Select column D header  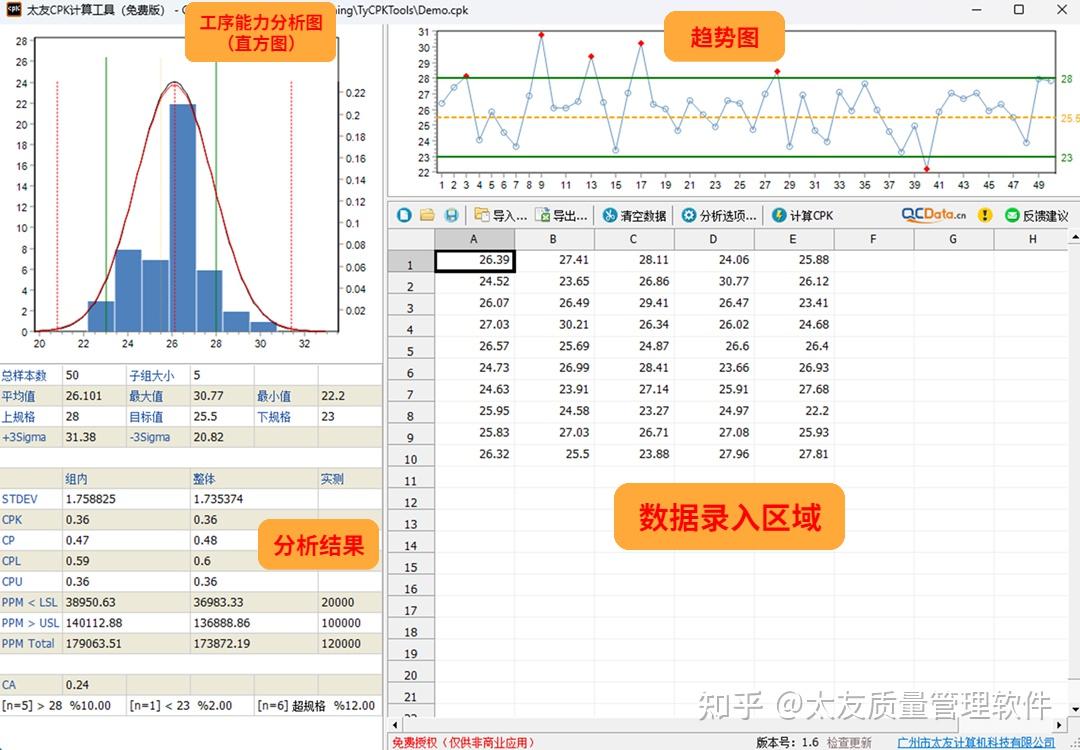tap(714, 239)
